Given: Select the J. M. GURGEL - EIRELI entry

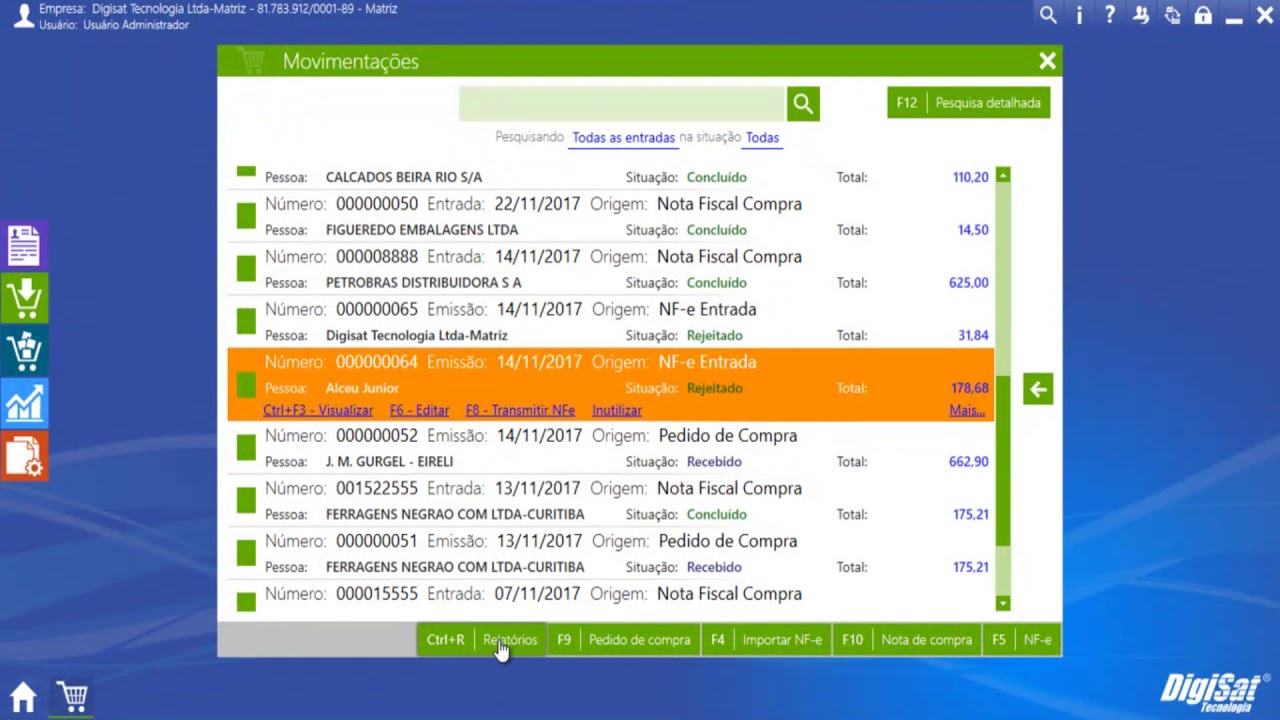Looking at the screenshot, I should [611, 448].
